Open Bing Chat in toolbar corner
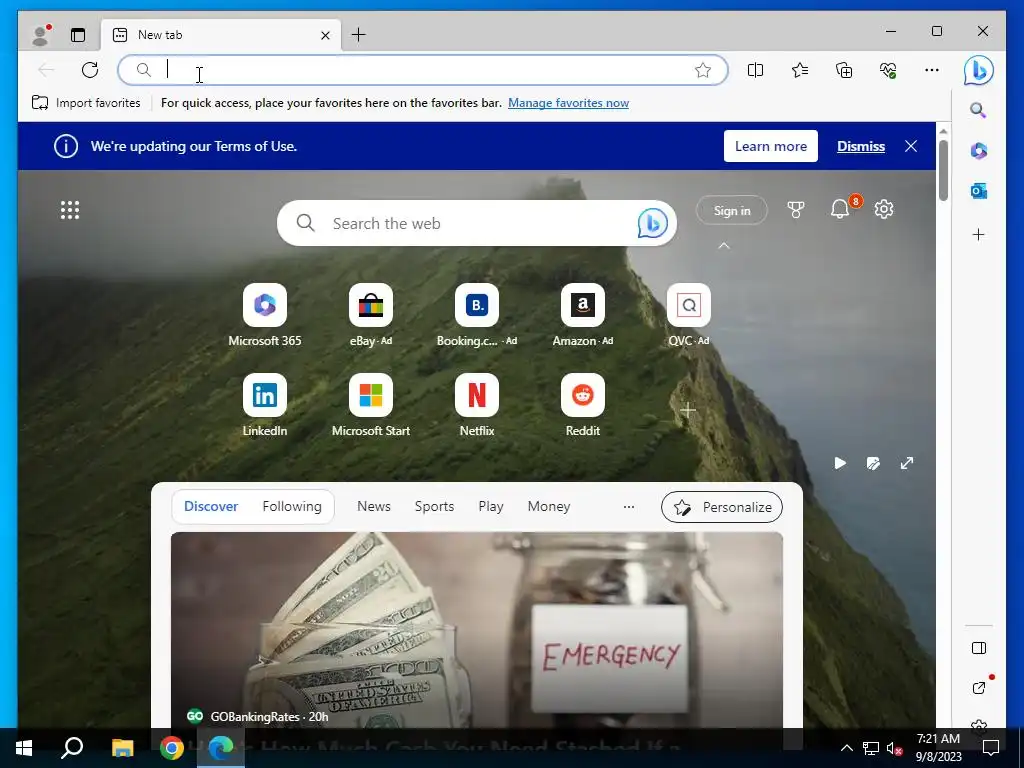 978,70
